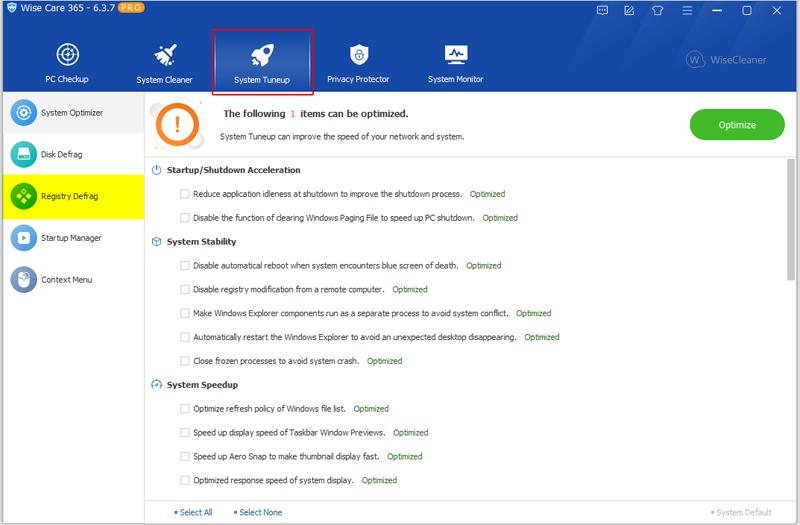Switch to Context Menu label
The image size is (800, 525).
coord(67,280)
